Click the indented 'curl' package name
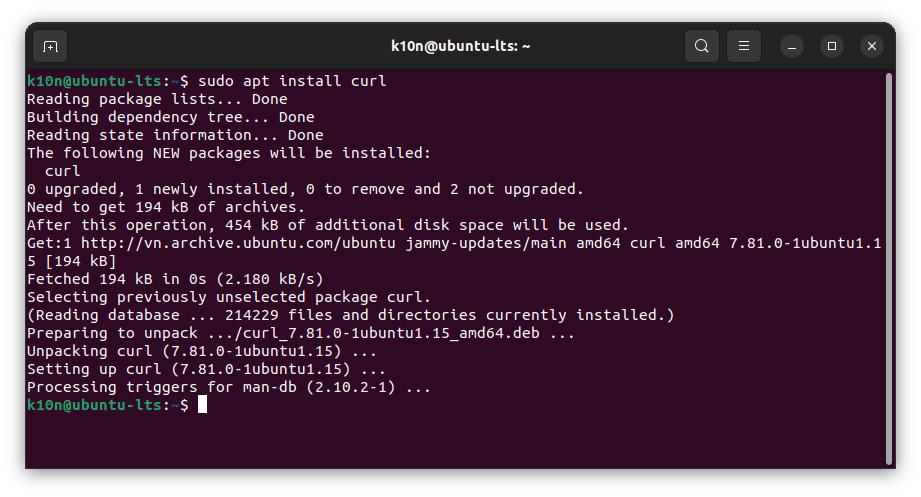The image size is (921, 497). (63, 171)
